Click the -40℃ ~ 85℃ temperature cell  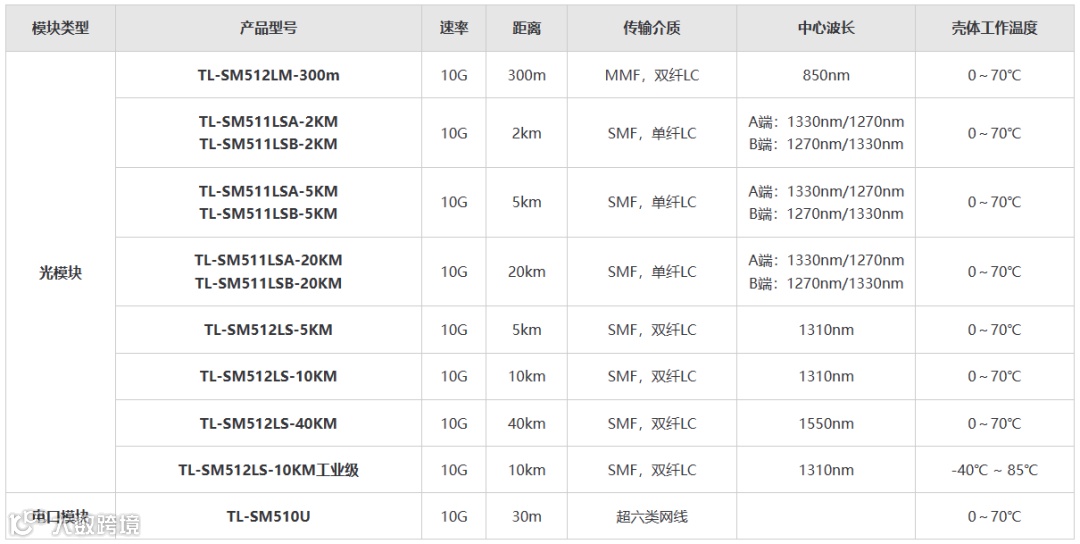(995, 470)
